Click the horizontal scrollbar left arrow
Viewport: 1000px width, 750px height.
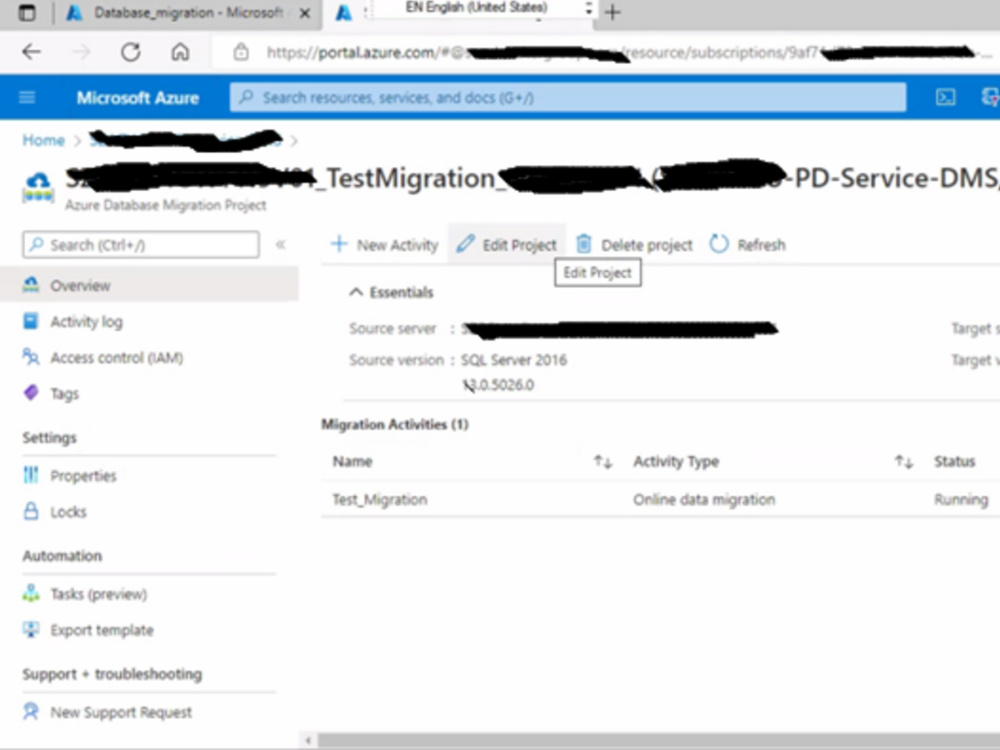(309, 740)
